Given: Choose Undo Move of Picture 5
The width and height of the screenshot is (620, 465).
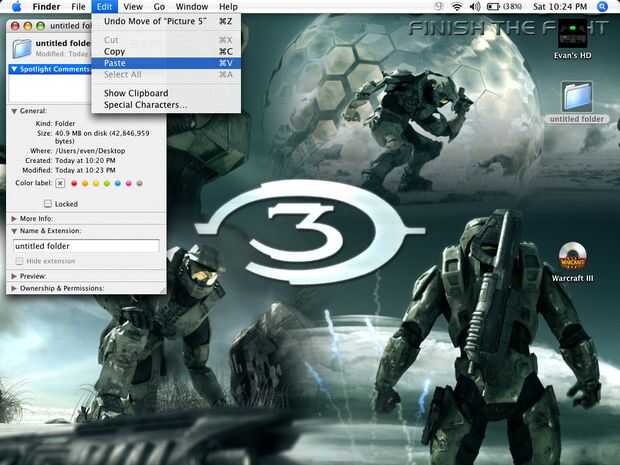Looking at the screenshot, I should click(x=166, y=21).
